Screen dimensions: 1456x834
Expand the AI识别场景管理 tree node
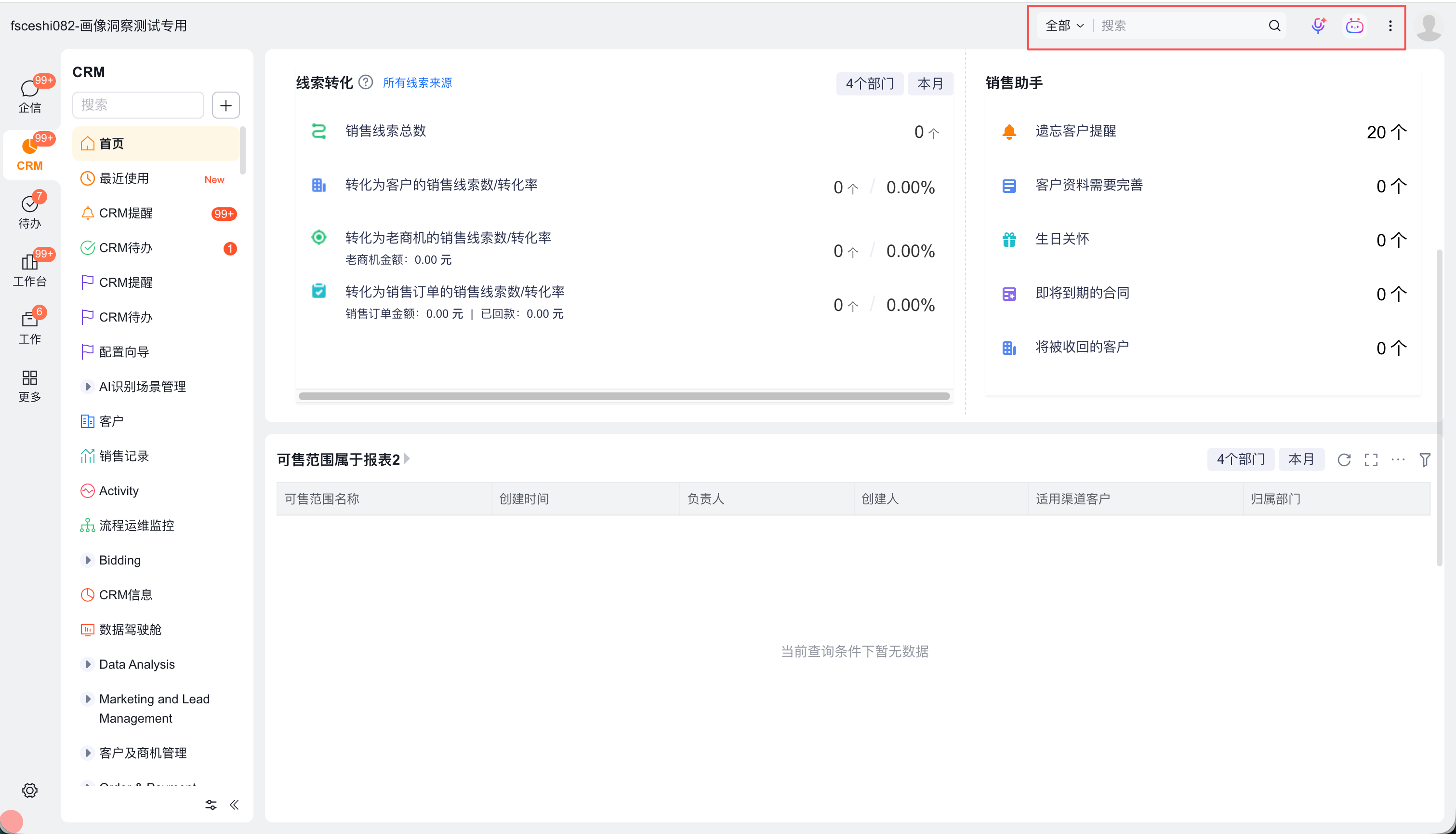coord(88,387)
